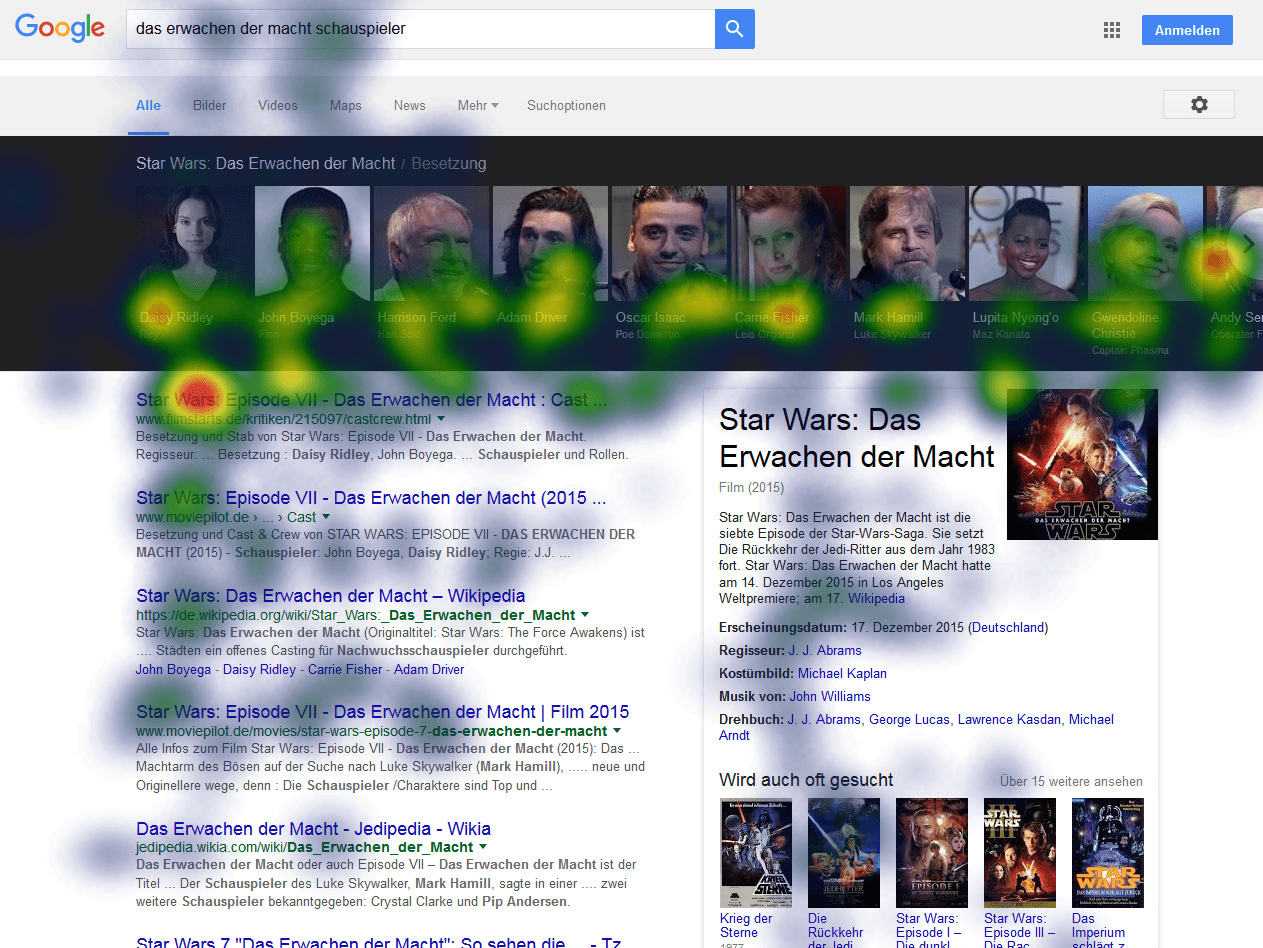Image resolution: width=1263 pixels, height=948 pixels.
Task: Open Wikipedia link in film description
Action: 876,598
